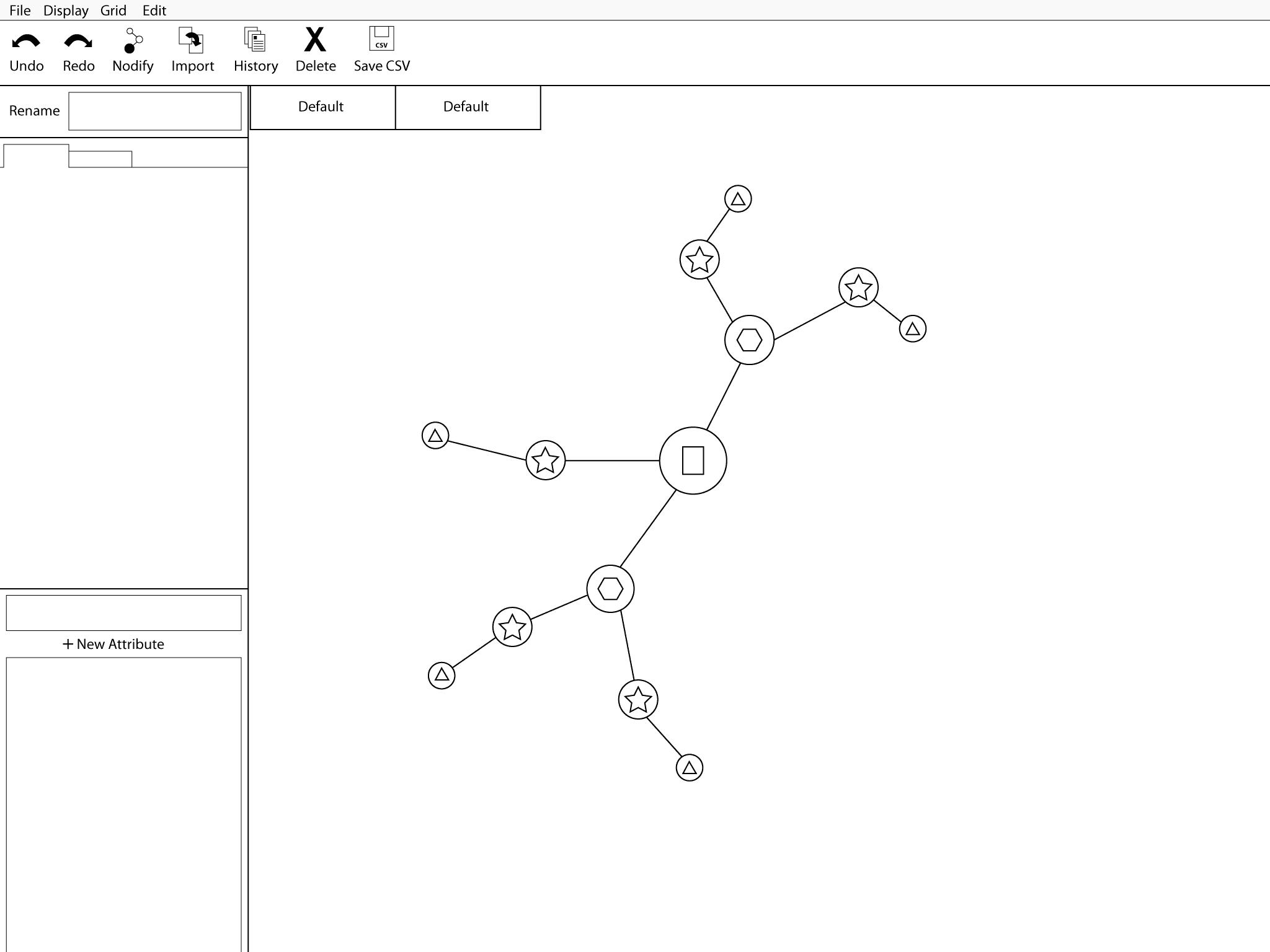
Task: Select the upper hexagon node
Action: tap(748, 339)
